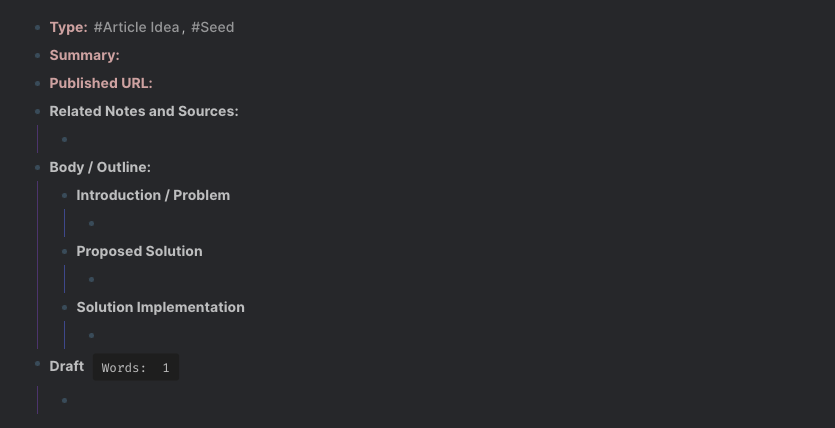Click the Introduction / Problem bullet
835x428 pixels.
click(65, 195)
